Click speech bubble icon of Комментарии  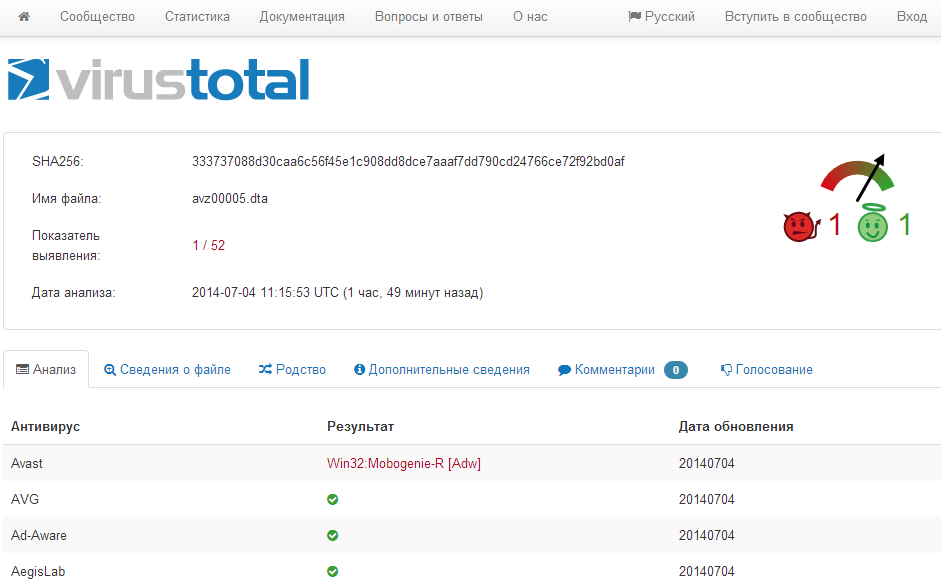(564, 370)
